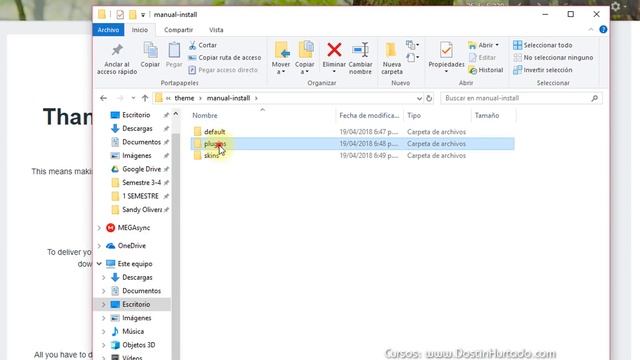Create a Nueva carpeta
640x360 pixels.
[392, 58]
